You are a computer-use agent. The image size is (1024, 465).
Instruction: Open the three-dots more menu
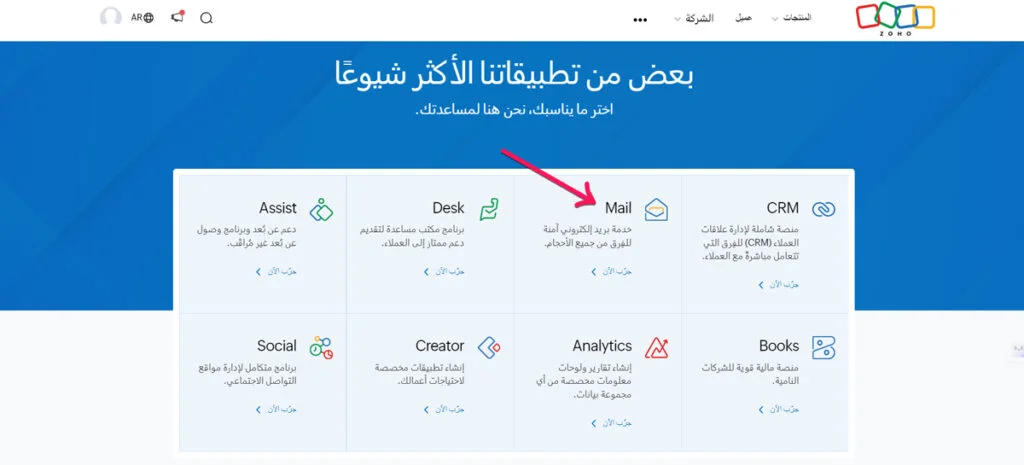click(641, 19)
